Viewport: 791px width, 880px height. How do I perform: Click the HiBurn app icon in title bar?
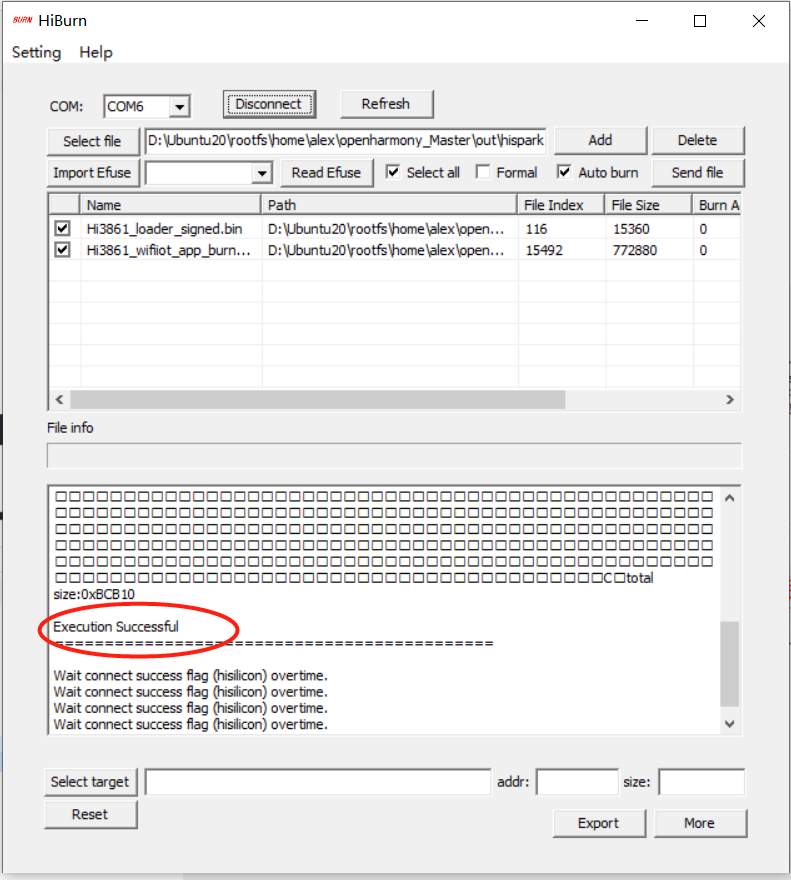point(22,20)
